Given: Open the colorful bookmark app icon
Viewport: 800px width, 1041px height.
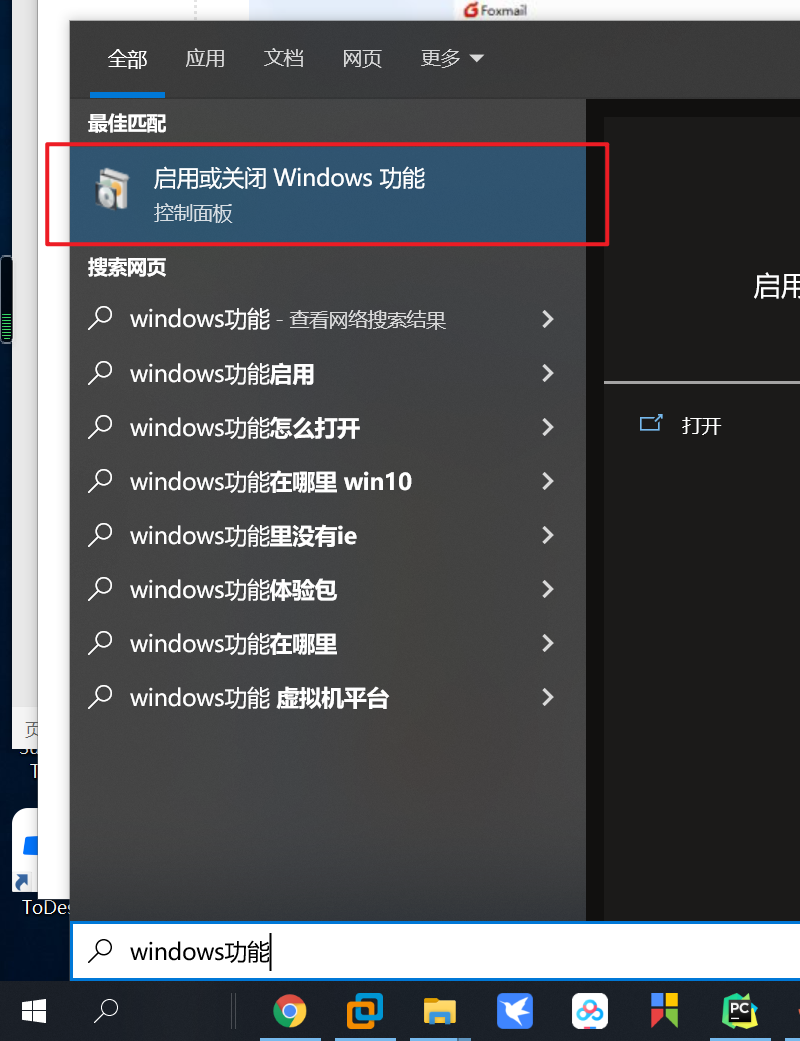Looking at the screenshot, I should click(x=665, y=1010).
